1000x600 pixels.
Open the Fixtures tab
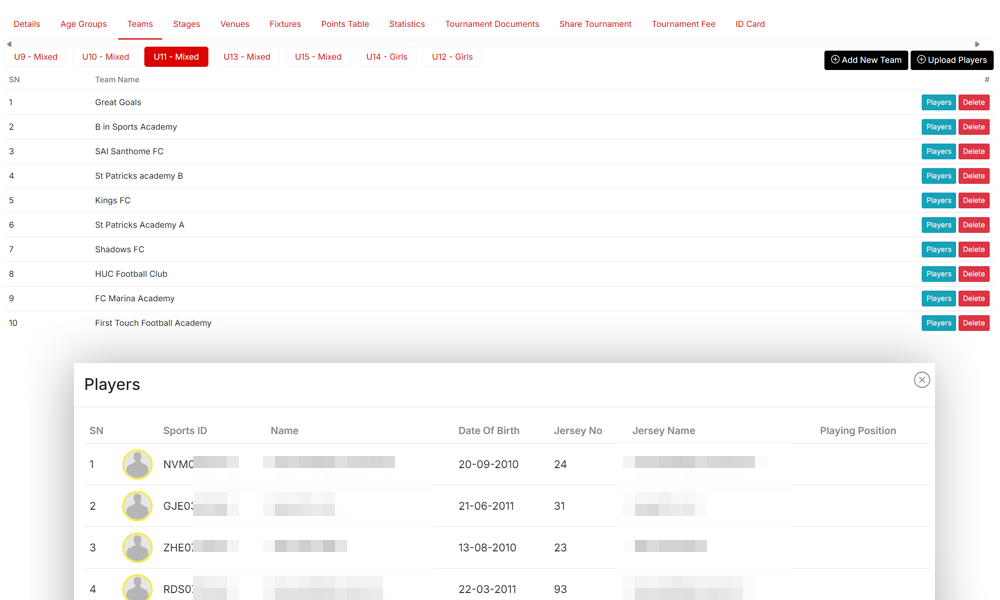tap(285, 24)
